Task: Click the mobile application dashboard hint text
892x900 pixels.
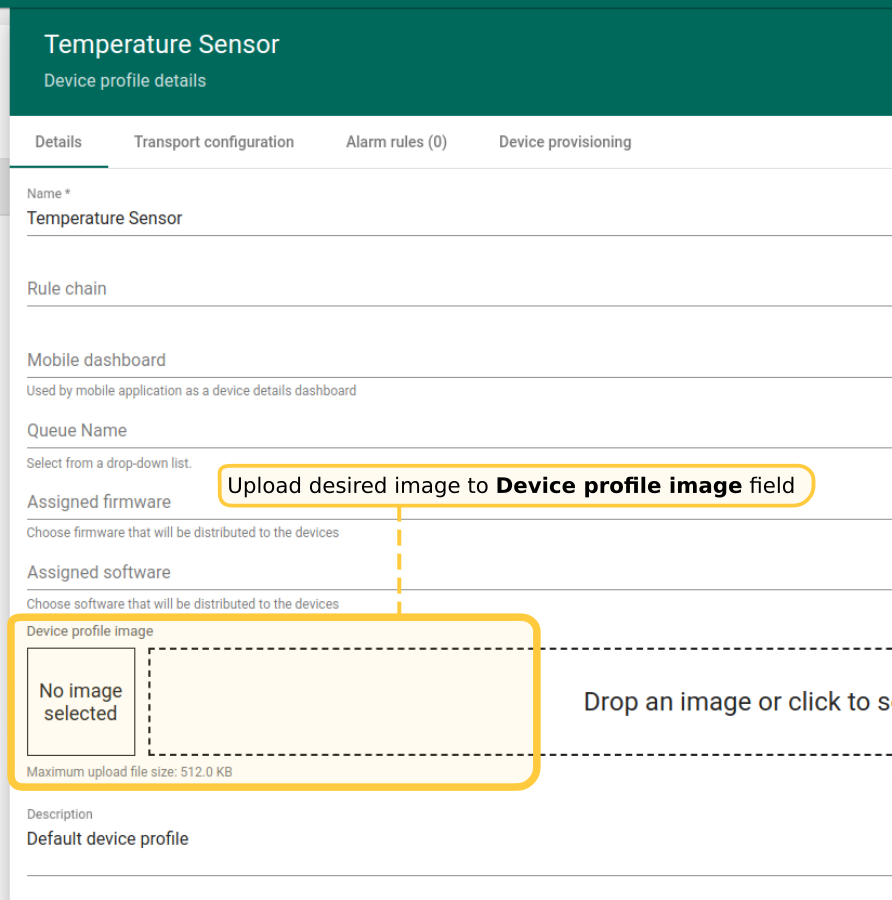Action: 191,391
